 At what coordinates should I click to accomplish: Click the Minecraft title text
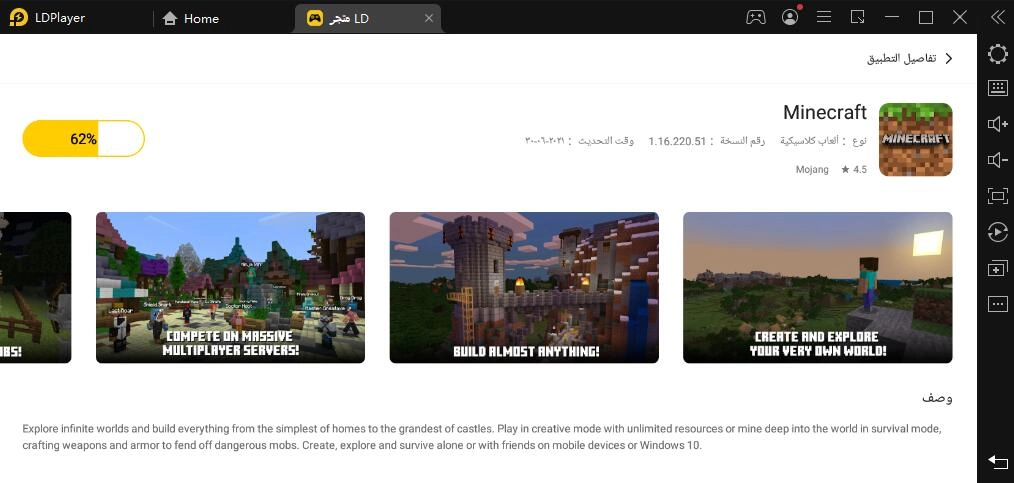click(825, 112)
